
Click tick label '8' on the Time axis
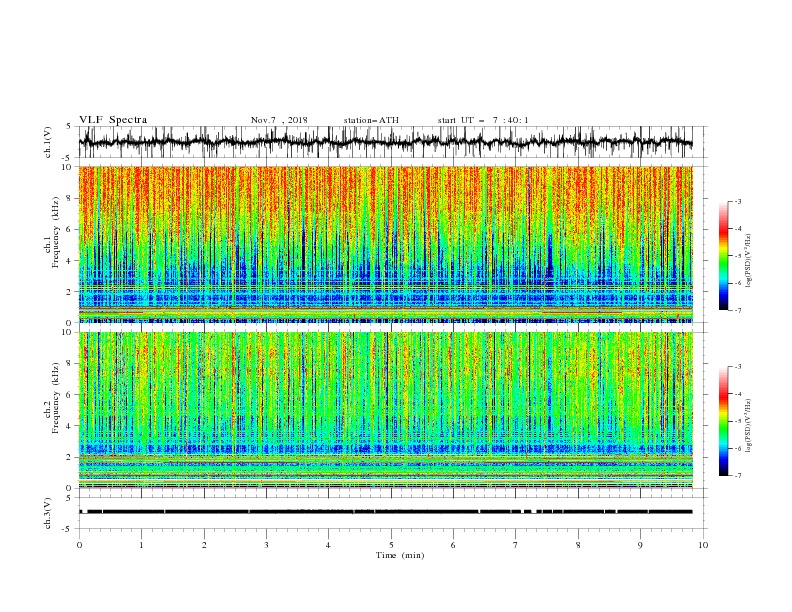coord(578,545)
